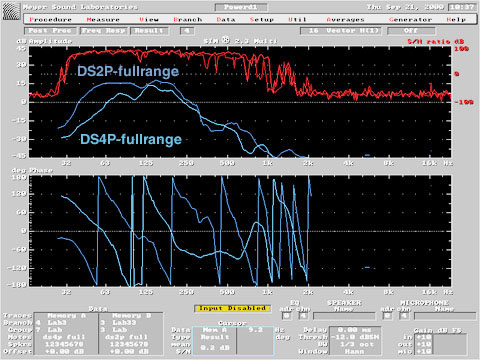Click the red S/N ratio dB label
The image size is (480, 360).
click(435, 42)
